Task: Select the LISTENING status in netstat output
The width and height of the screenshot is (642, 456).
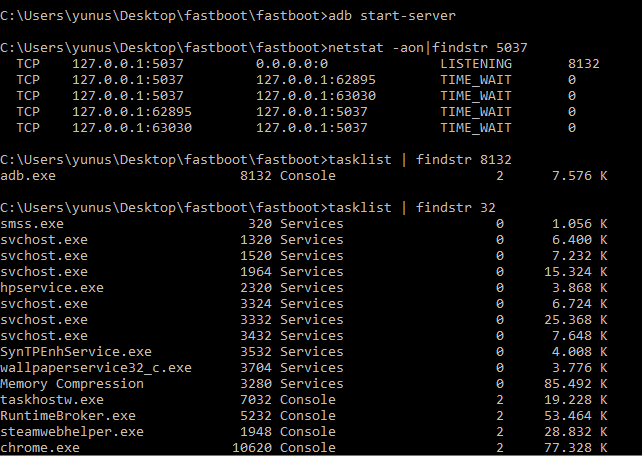Action: [x=476, y=64]
